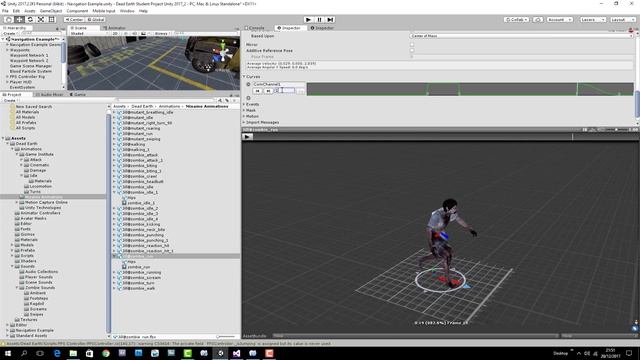The height and width of the screenshot is (360, 640).
Task: Click the curve value input field
Action: [284, 91]
